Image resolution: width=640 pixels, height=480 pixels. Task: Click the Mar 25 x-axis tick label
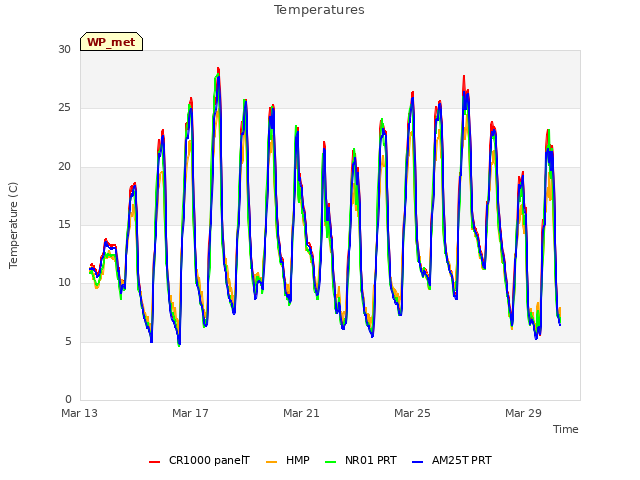click(x=412, y=413)
